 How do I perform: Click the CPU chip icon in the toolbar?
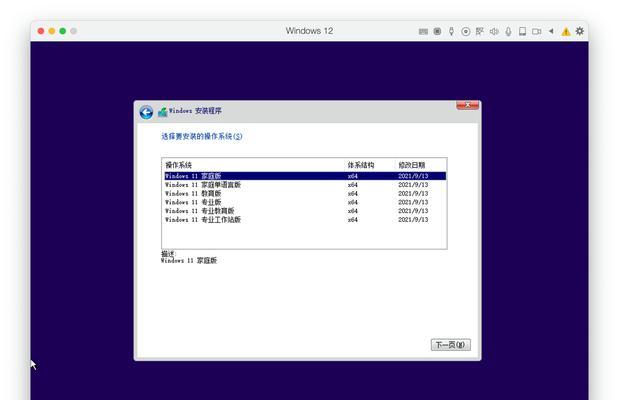[437, 31]
